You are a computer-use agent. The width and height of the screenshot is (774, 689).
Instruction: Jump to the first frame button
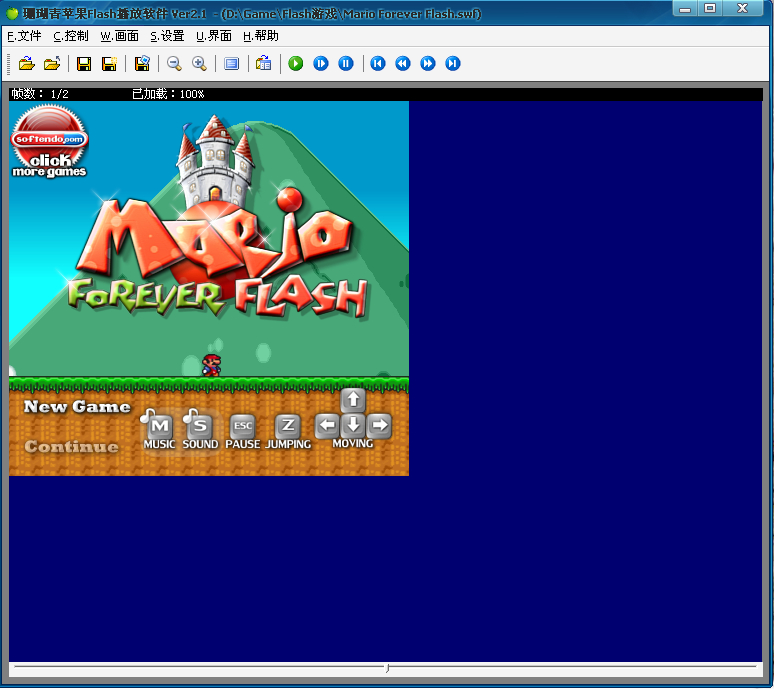coord(378,64)
